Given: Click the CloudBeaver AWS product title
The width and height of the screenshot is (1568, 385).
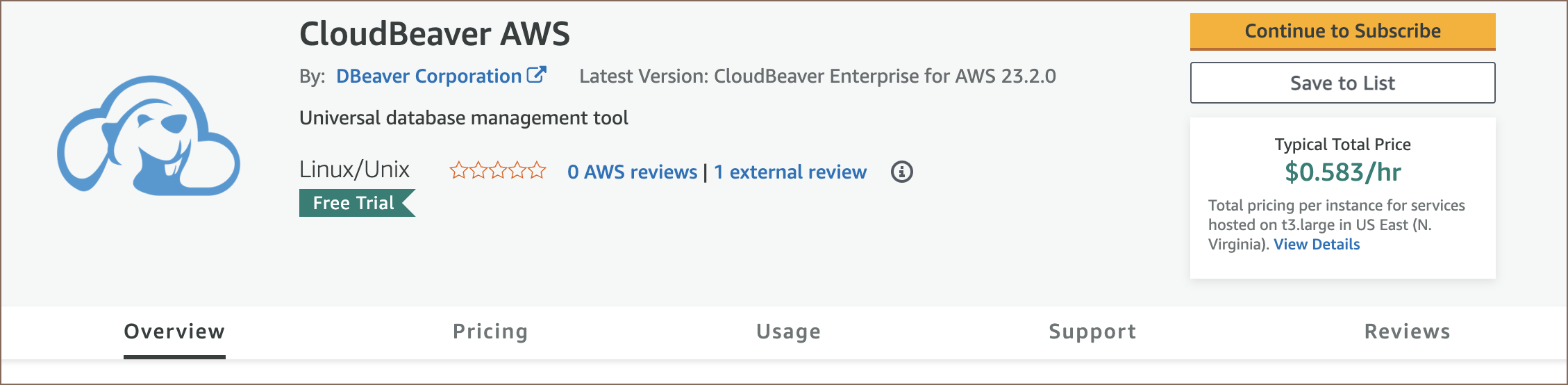Looking at the screenshot, I should click(435, 34).
